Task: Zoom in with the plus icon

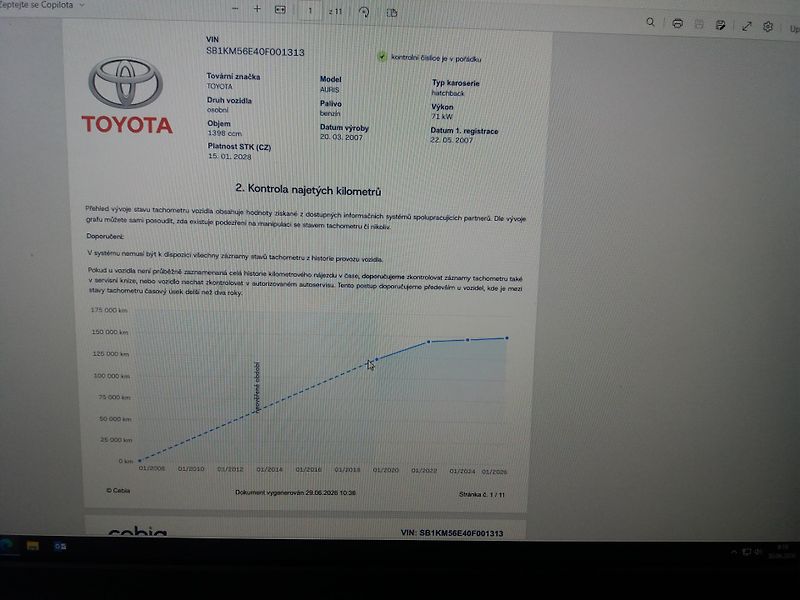Action: (257, 9)
